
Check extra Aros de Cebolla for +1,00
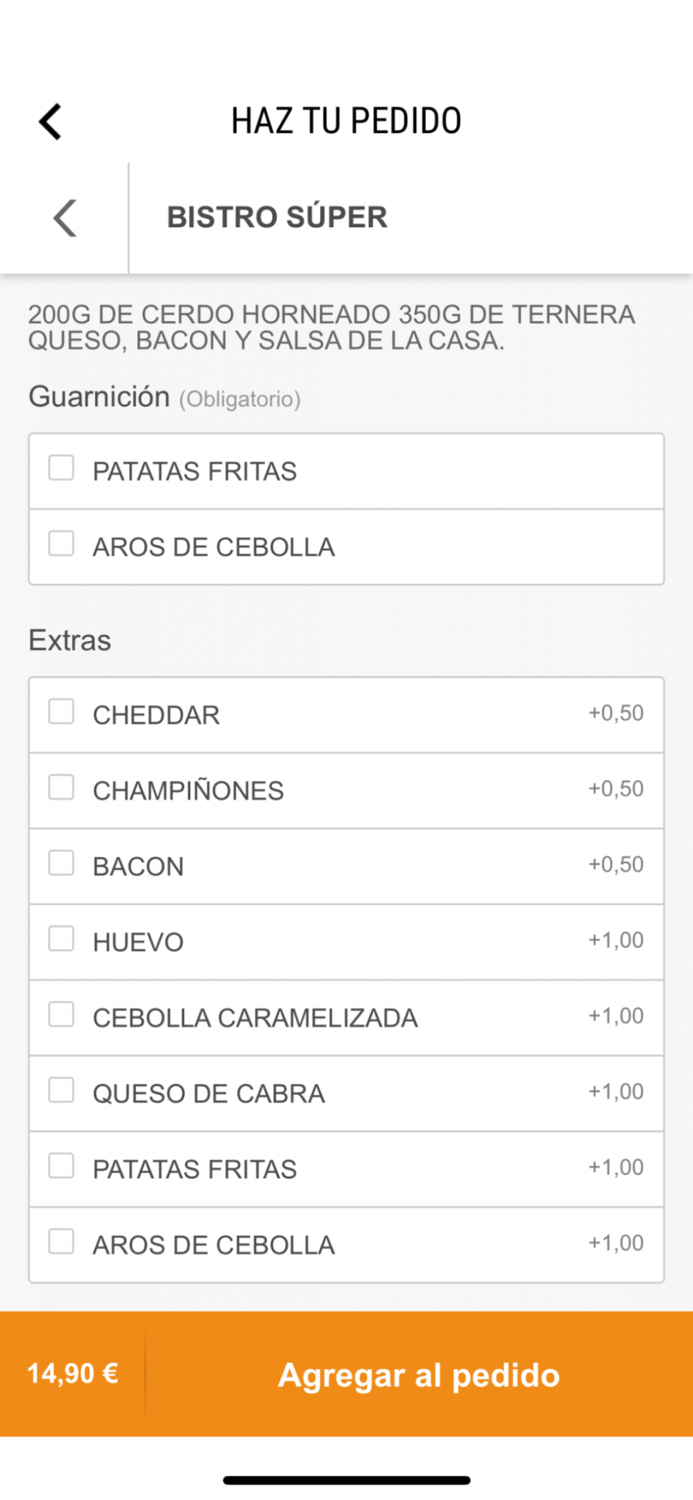pyautogui.click(x=62, y=1242)
